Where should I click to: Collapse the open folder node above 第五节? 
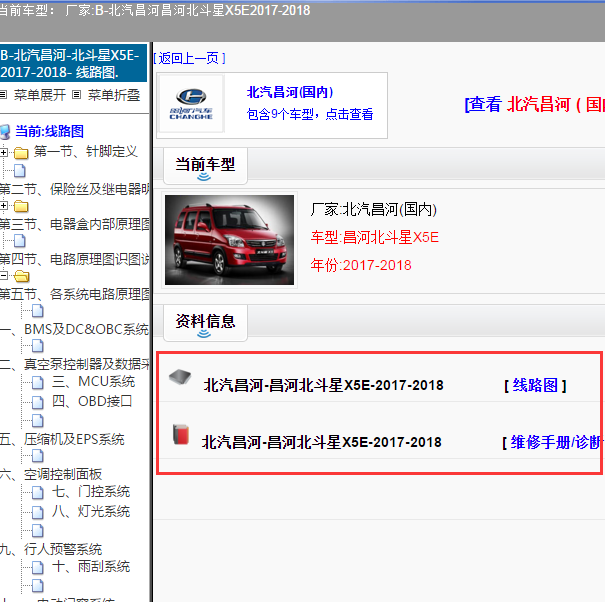[3, 276]
